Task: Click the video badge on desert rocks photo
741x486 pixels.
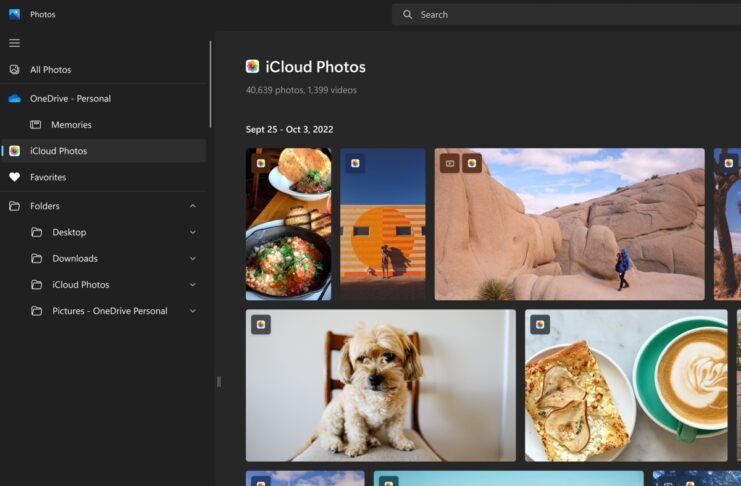Action: (450, 164)
